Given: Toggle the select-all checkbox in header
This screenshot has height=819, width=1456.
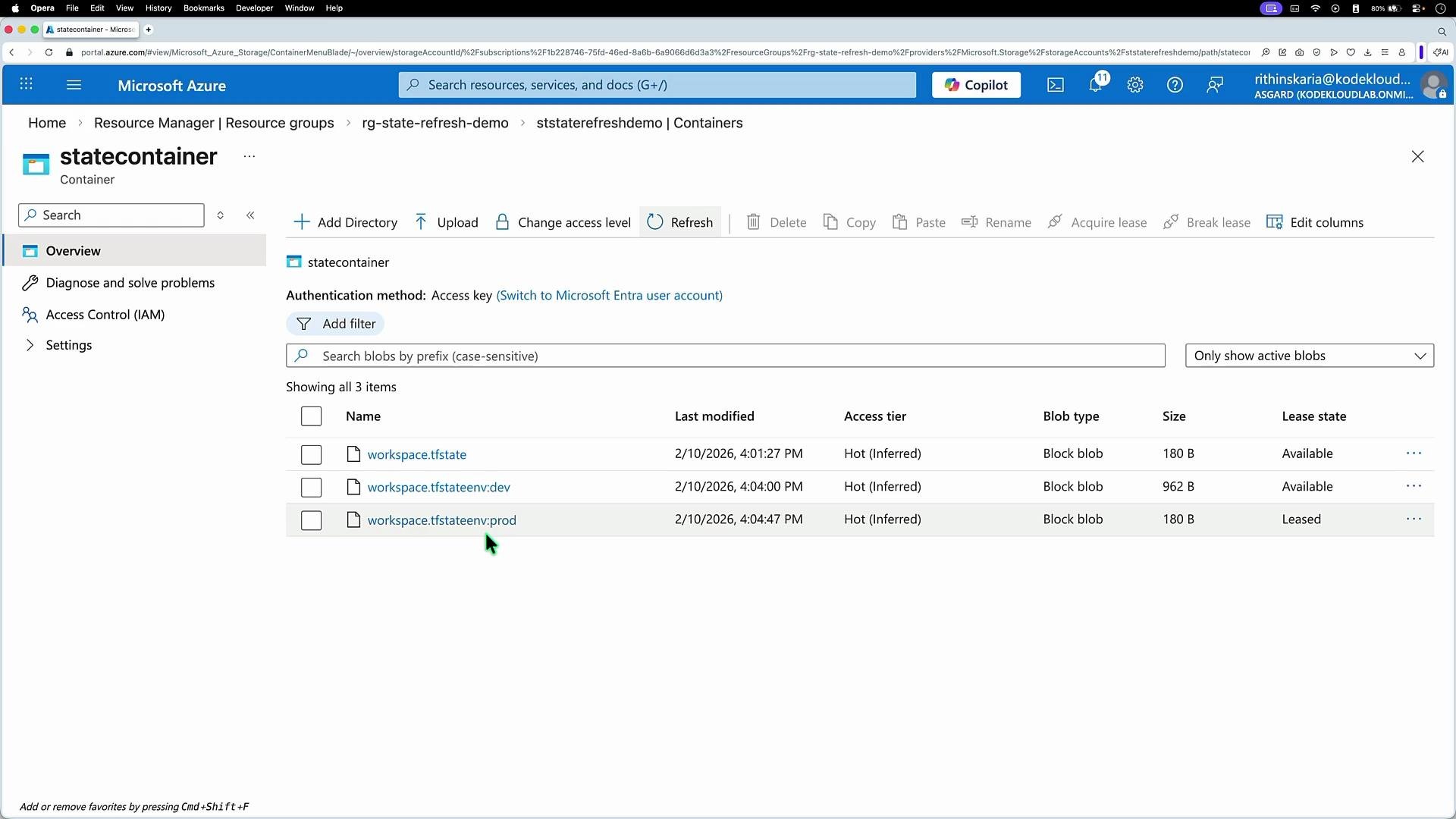Looking at the screenshot, I should pos(312,416).
